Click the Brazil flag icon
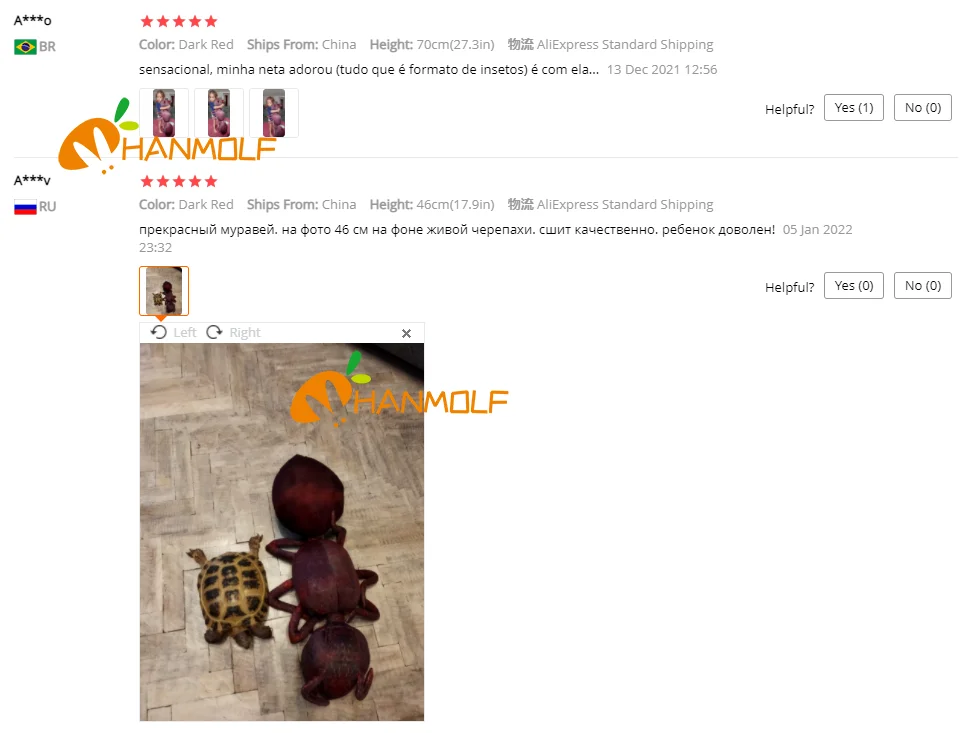 pyautogui.click(x=25, y=46)
